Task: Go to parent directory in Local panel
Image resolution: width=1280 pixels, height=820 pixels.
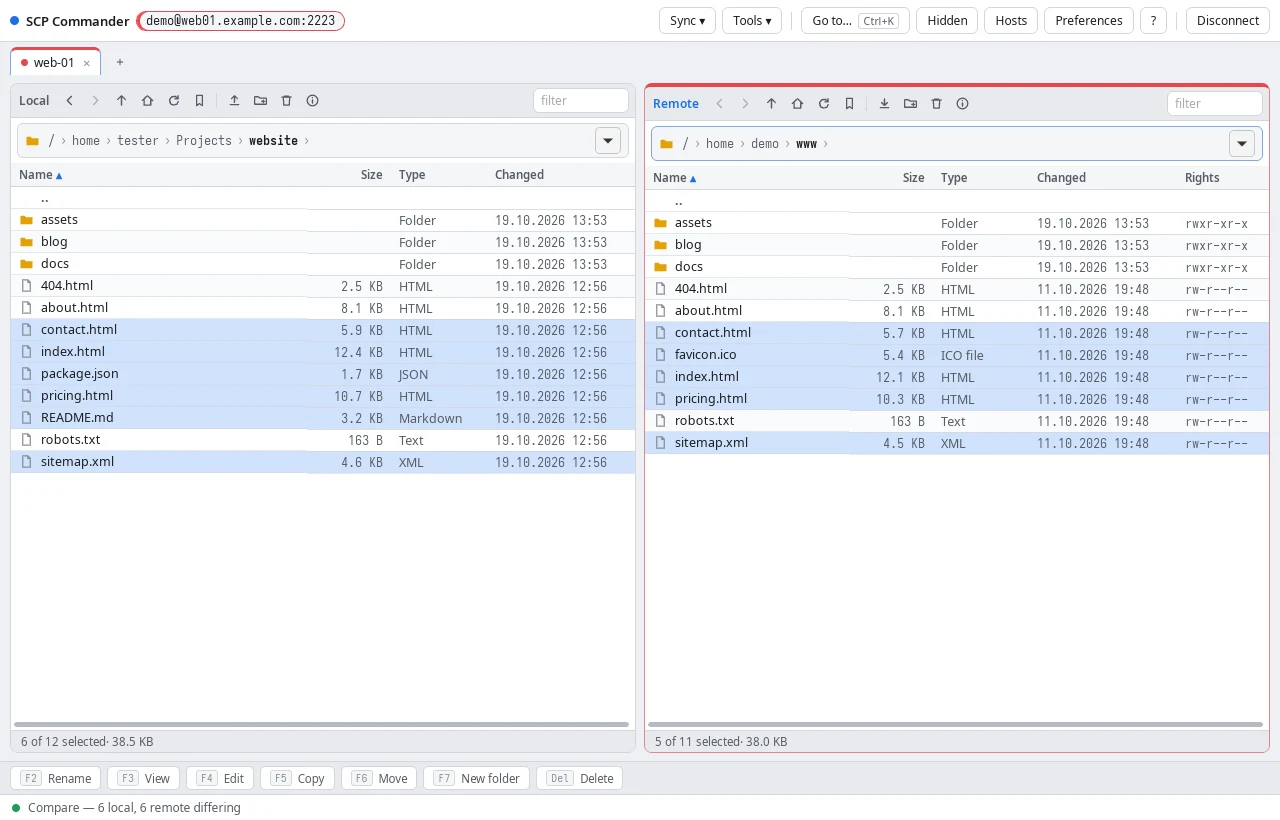Action: point(122,100)
